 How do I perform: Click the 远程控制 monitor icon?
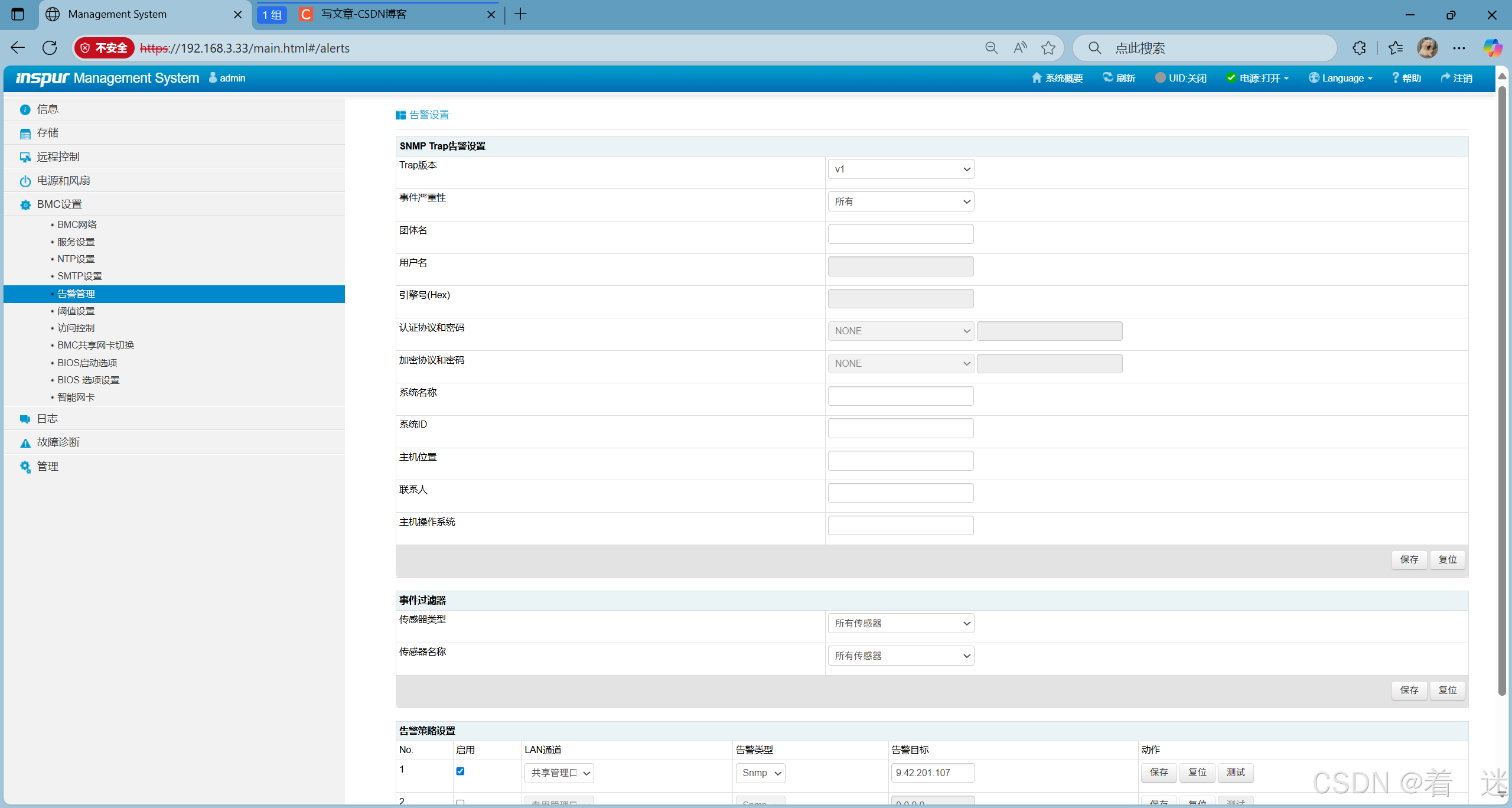(25, 157)
